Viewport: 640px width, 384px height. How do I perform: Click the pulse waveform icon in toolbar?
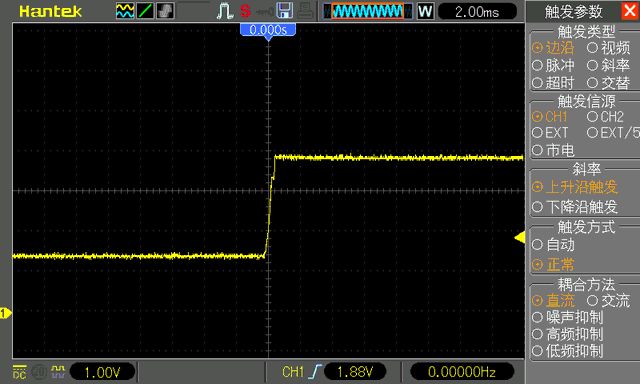[224, 11]
